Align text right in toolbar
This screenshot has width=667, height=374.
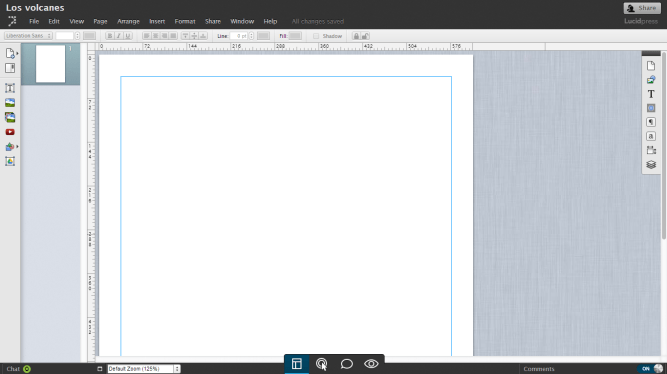164,36
